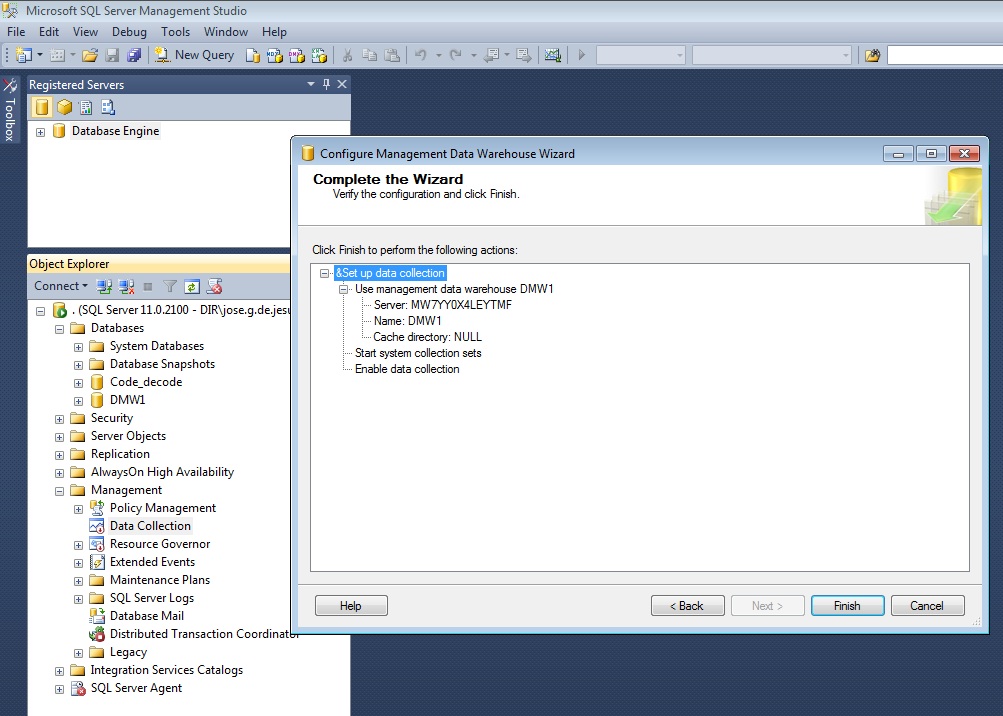This screenshot has height=716, width=1003.
Task: Collapse Use management data warehouse DMW1 node
Action: click(x=344, y=289)
